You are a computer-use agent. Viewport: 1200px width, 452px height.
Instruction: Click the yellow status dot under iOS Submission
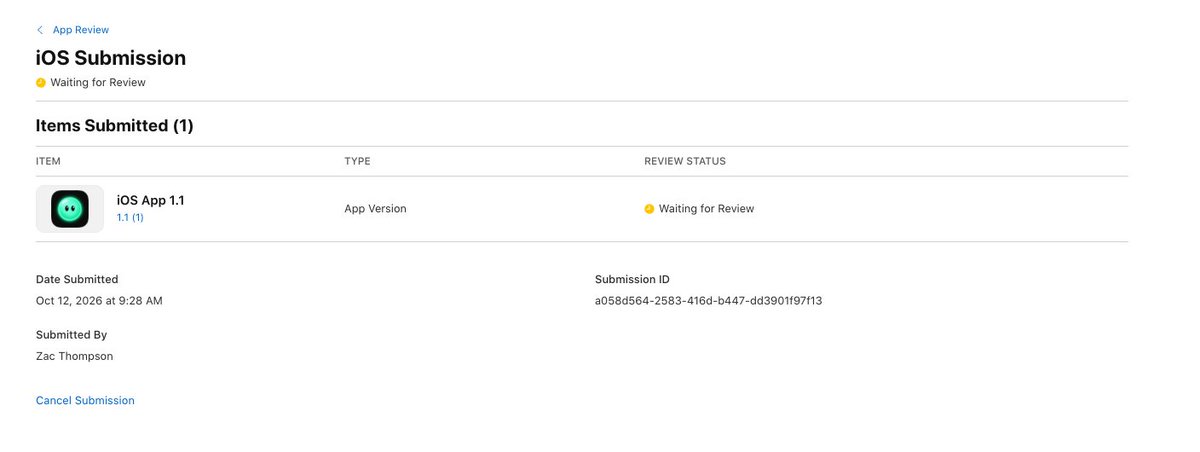click(41, 82)
